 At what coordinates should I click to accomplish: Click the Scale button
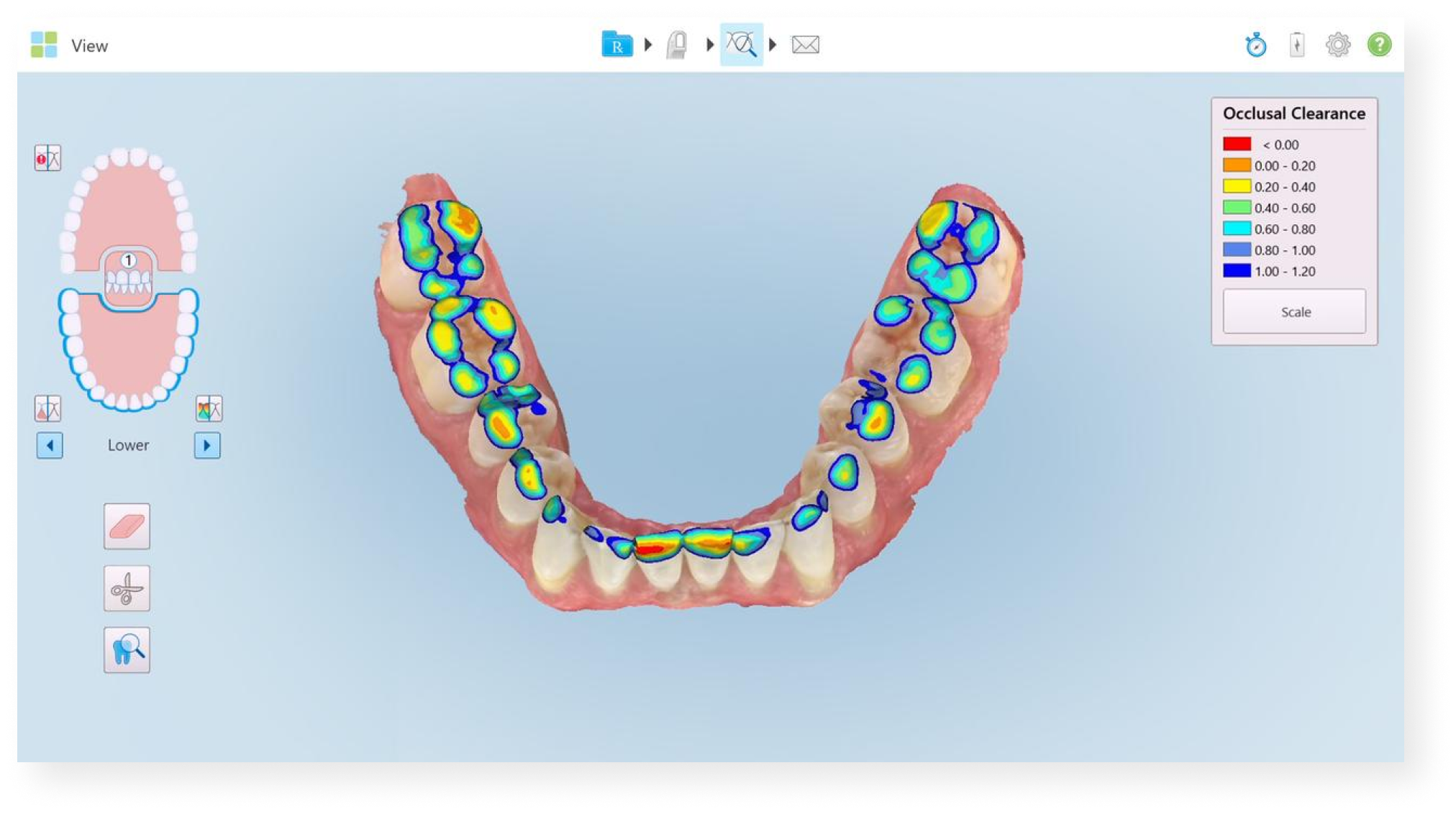(x=1294, y=311)
